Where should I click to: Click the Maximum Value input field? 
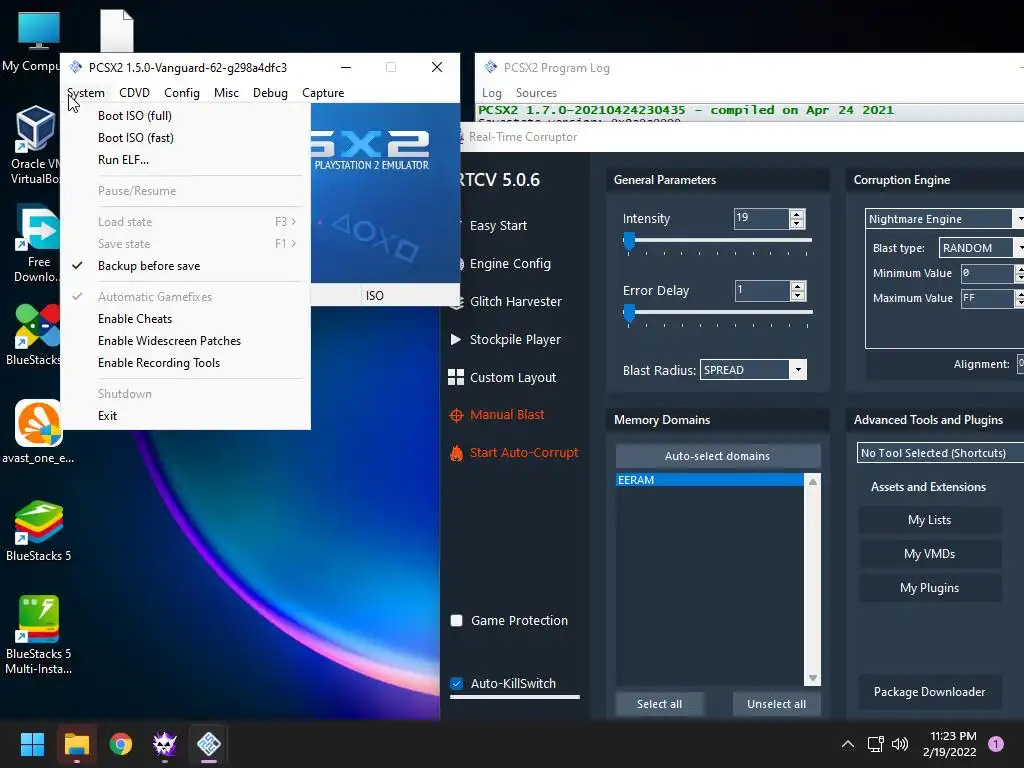(987, 298)
